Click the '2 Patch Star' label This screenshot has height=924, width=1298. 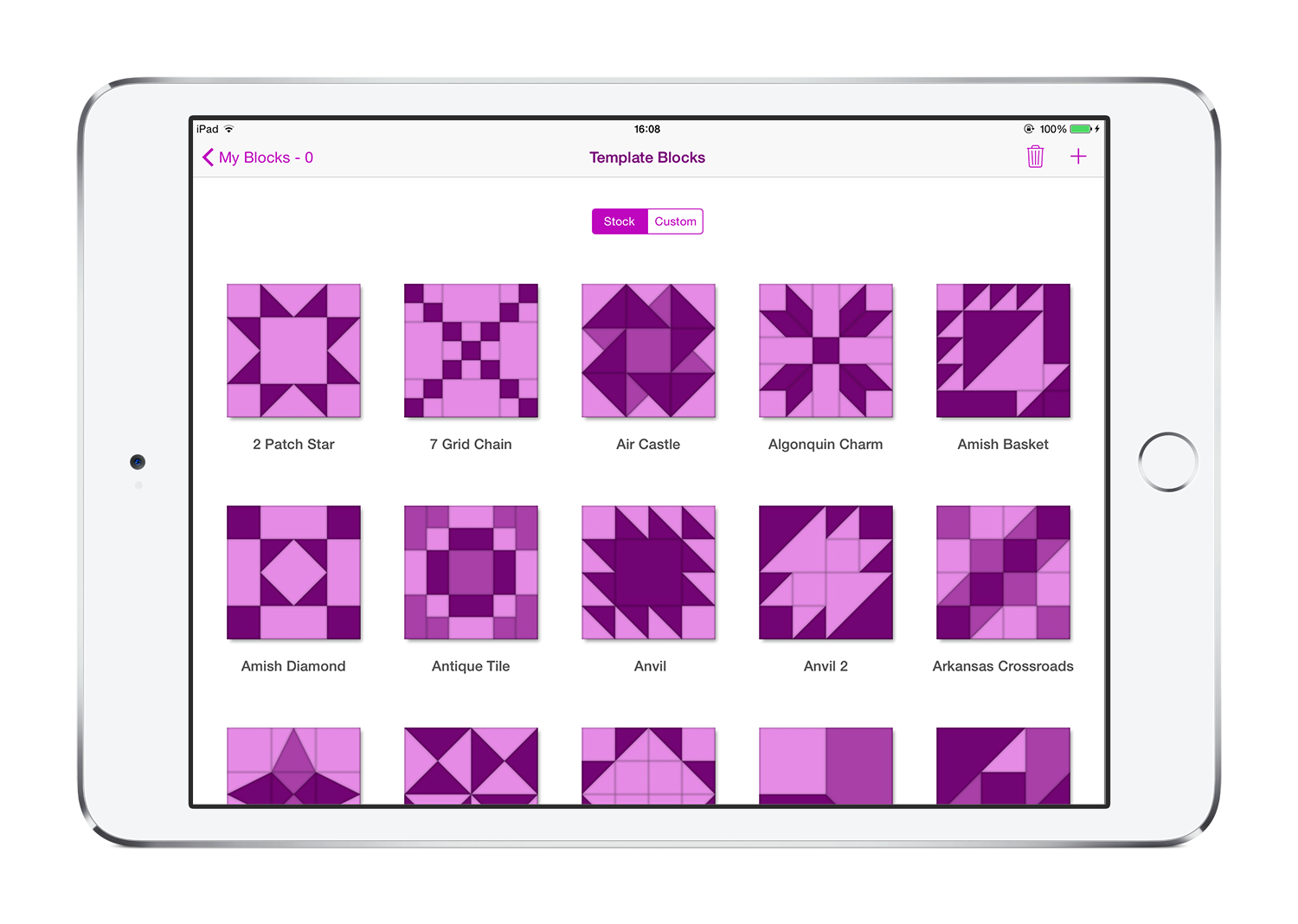coord(293,444)
